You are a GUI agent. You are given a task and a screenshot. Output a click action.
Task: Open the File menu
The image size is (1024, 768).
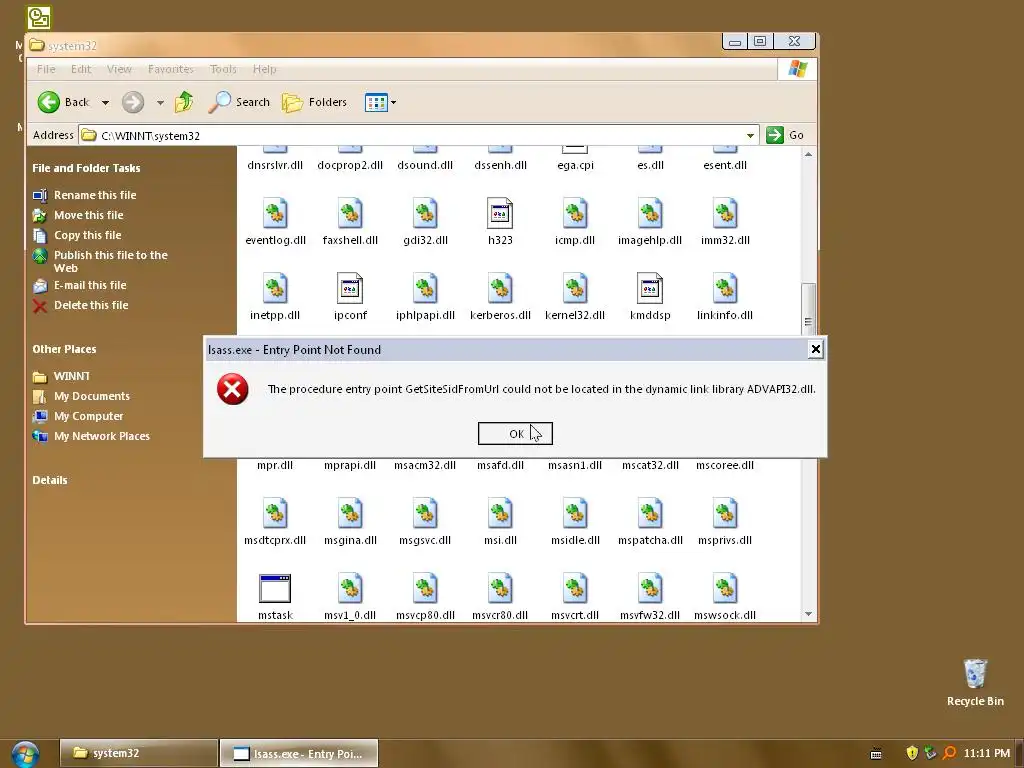coord(46,69)
